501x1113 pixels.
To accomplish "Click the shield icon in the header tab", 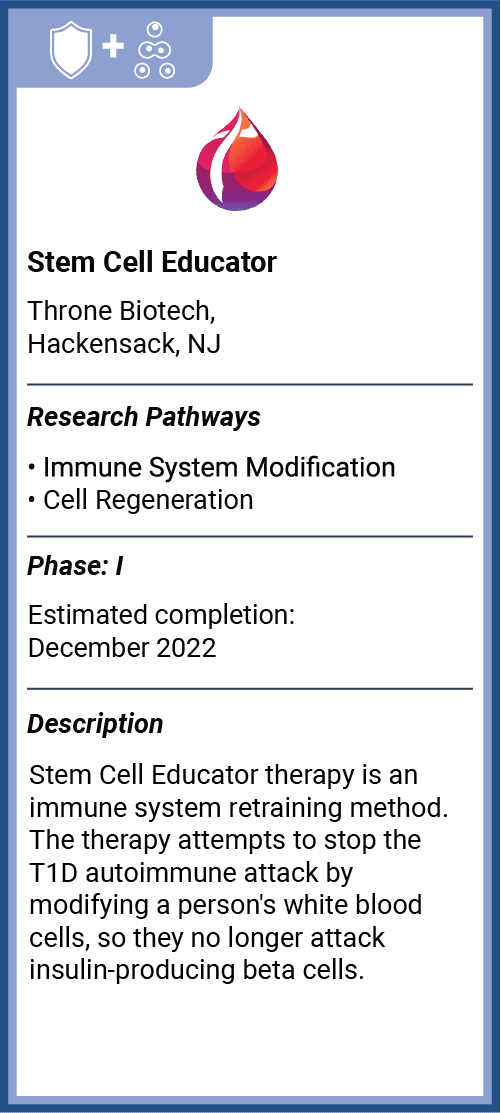I will 72,48.
